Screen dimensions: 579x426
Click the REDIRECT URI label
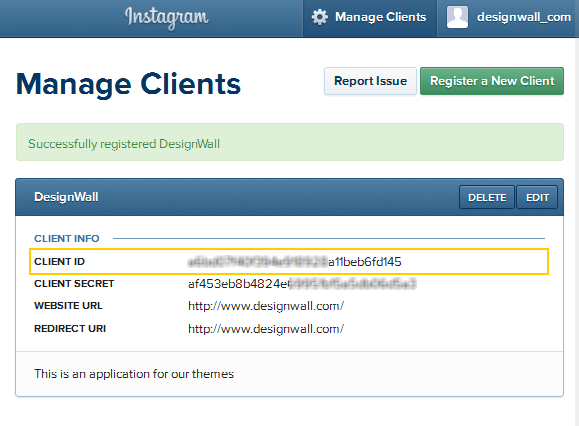pyautogui.click(x=70, y=329)
